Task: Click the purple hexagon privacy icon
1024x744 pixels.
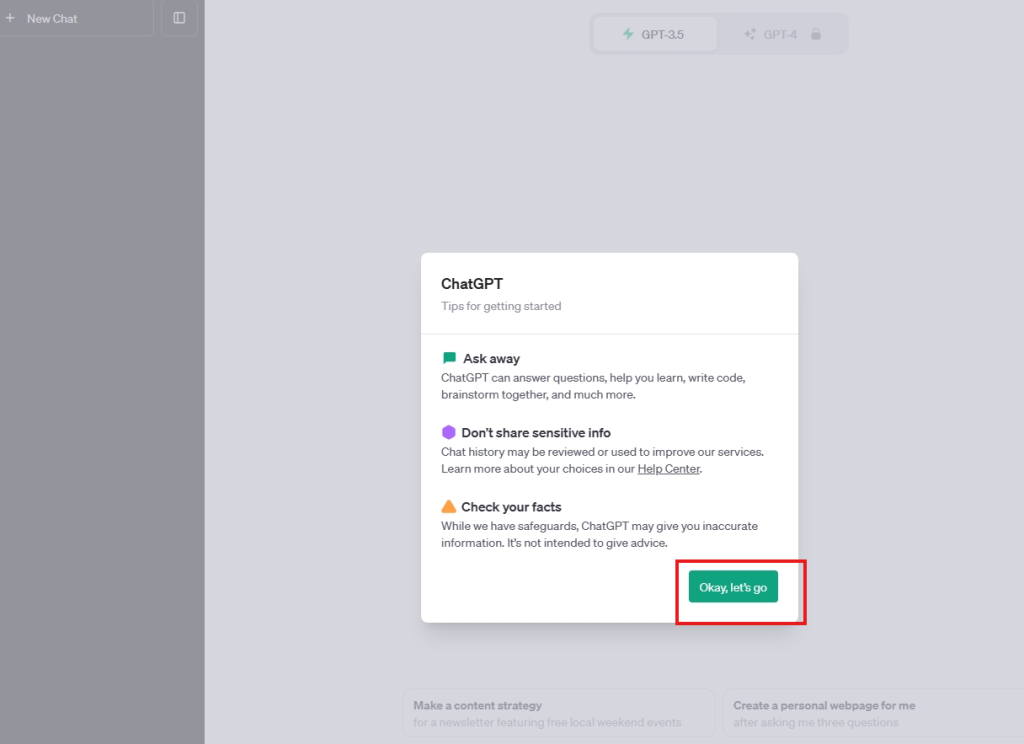Action: pyautogui.click(x=449, y=433)
